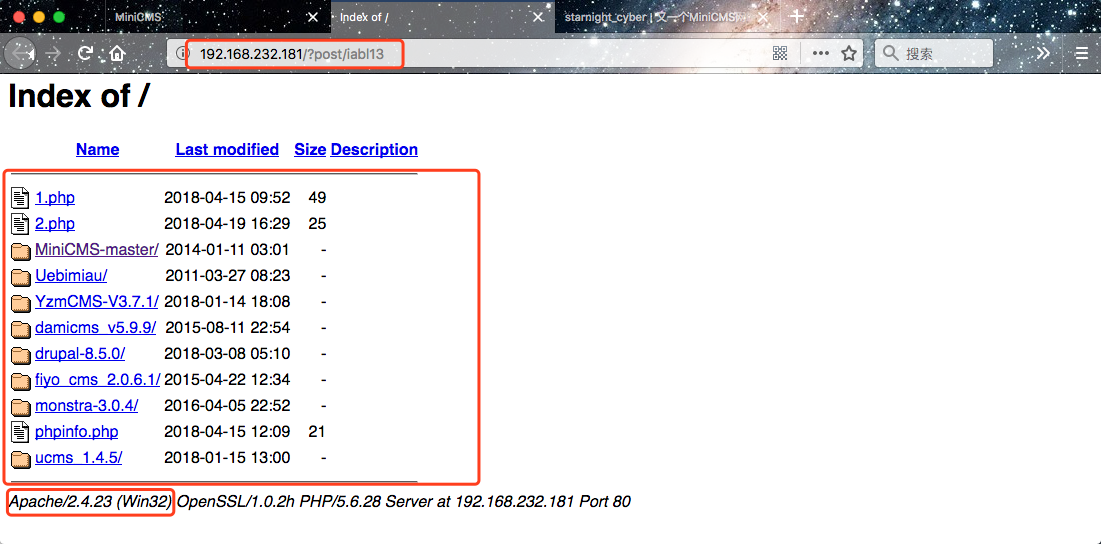Reload the current page
The width and height of the screenshot is (1101, 544).
pos(86,53)
